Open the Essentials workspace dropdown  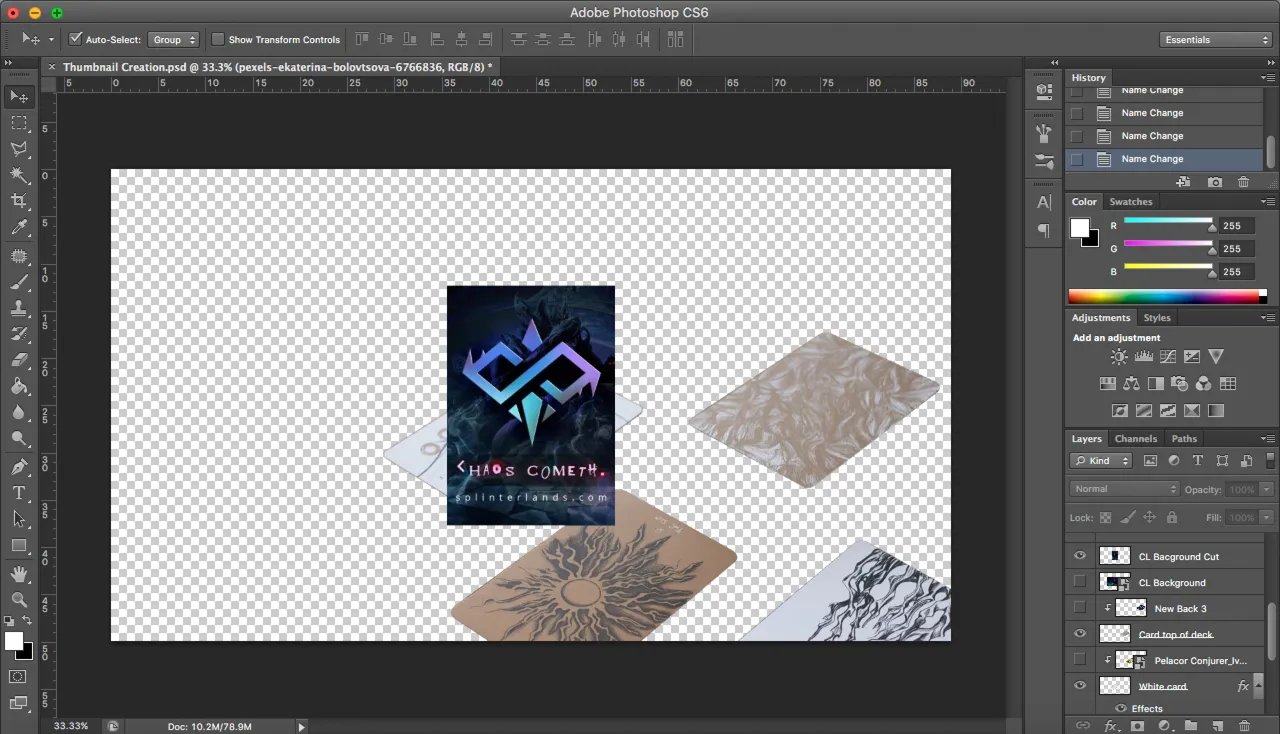pos(1216,39)
